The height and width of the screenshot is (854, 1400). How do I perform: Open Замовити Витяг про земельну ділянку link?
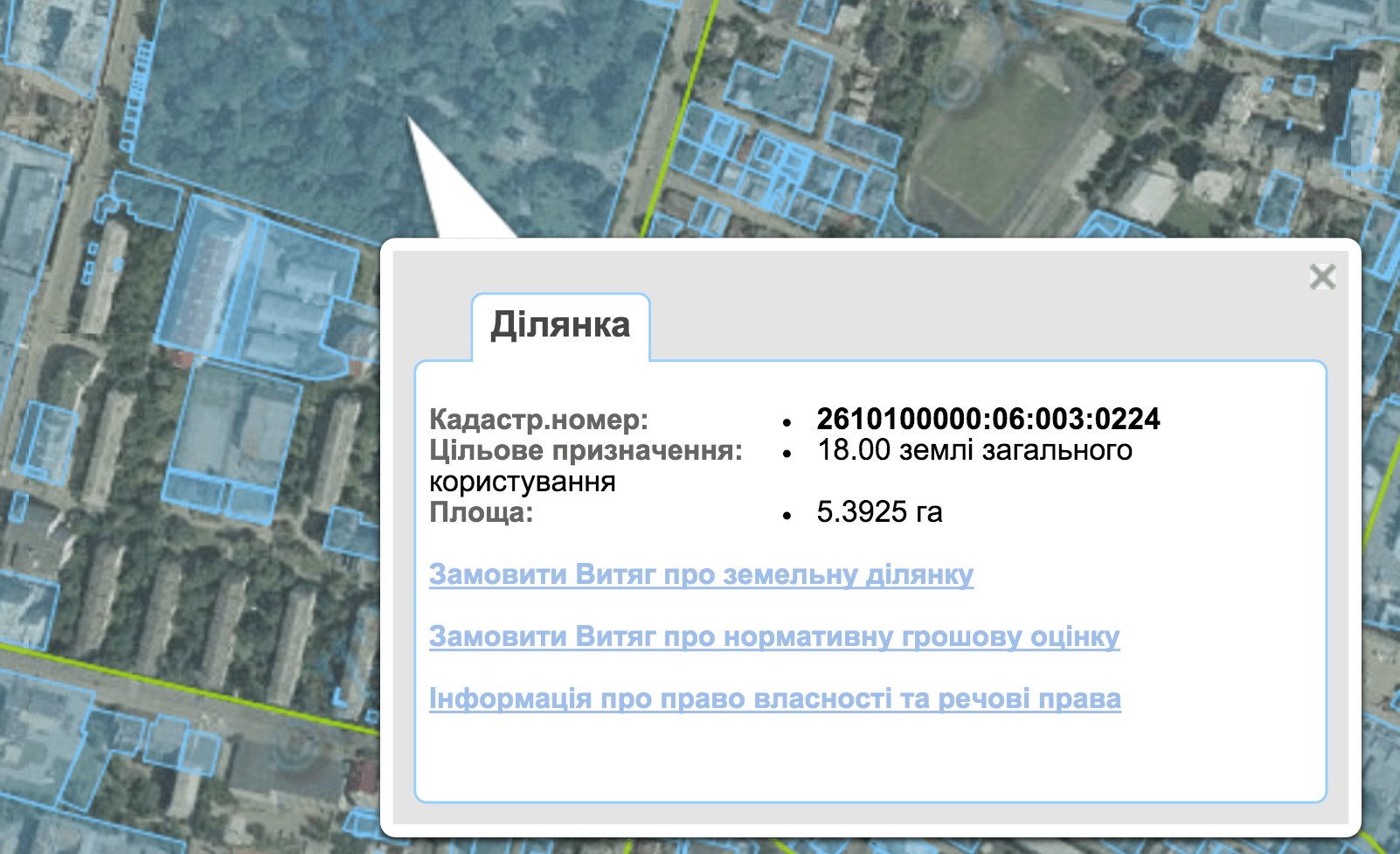(x=701, y=574)
